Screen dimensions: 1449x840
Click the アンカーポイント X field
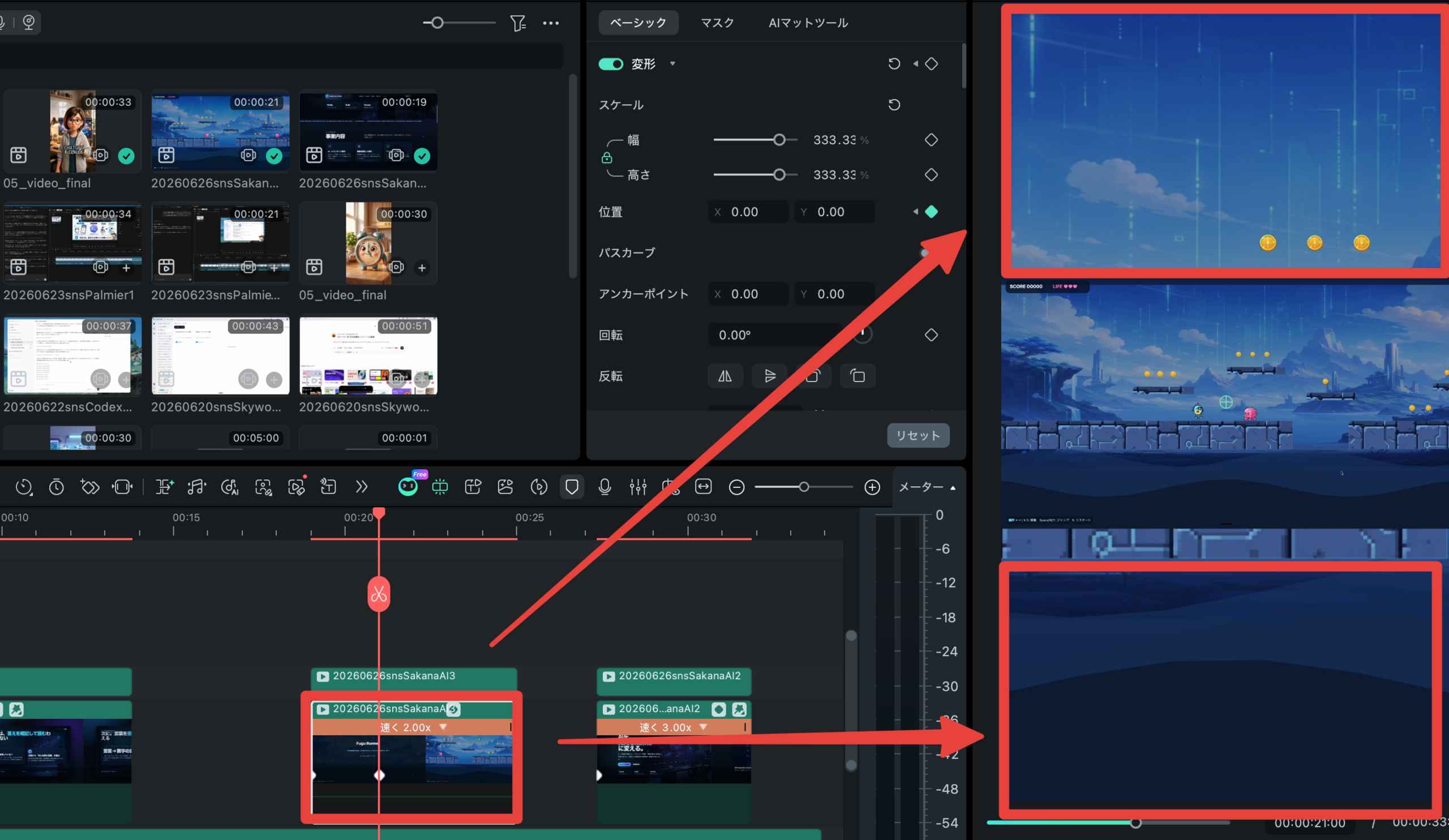(748, 294)
